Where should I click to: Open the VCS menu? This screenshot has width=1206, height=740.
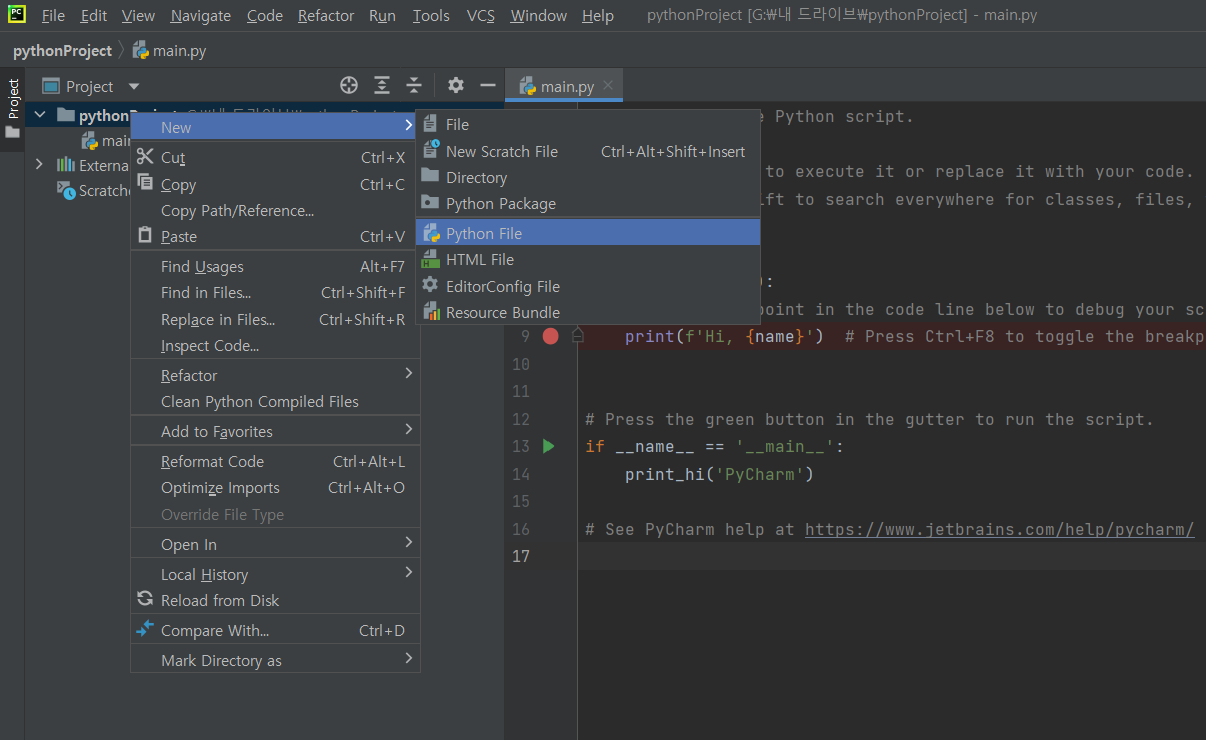pos(481,16)
